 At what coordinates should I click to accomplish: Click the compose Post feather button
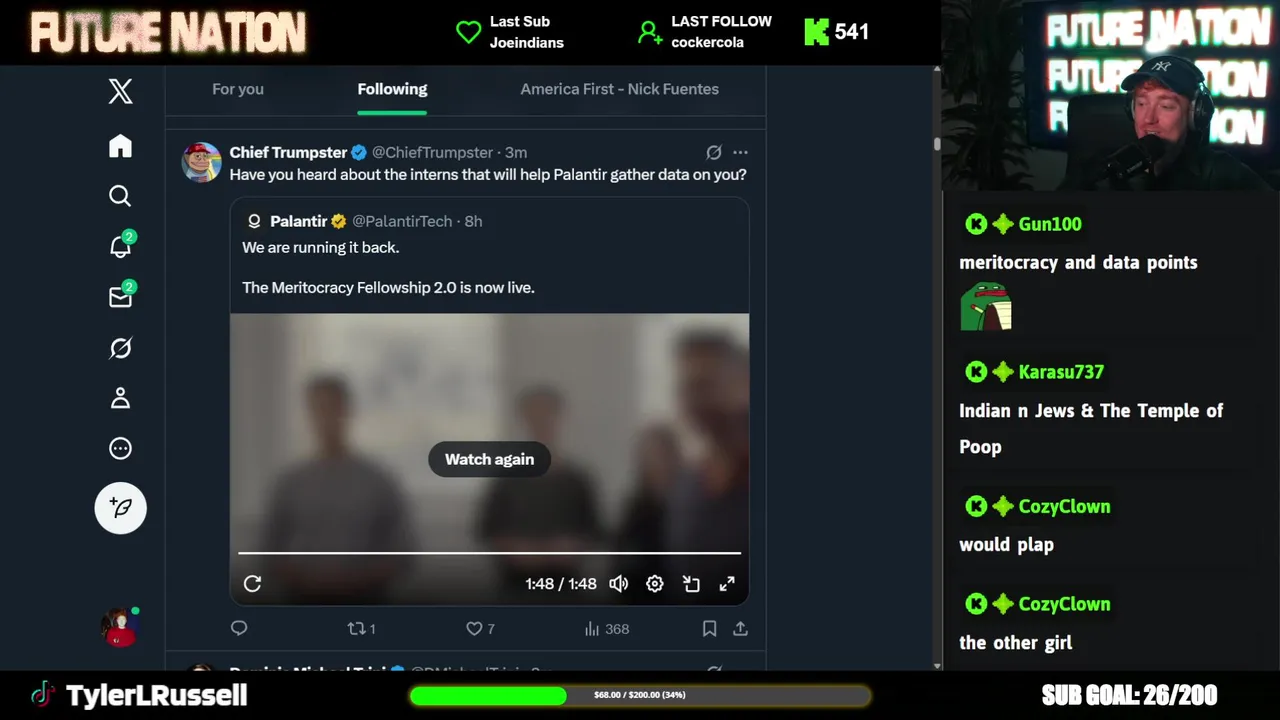pos(121,508)
